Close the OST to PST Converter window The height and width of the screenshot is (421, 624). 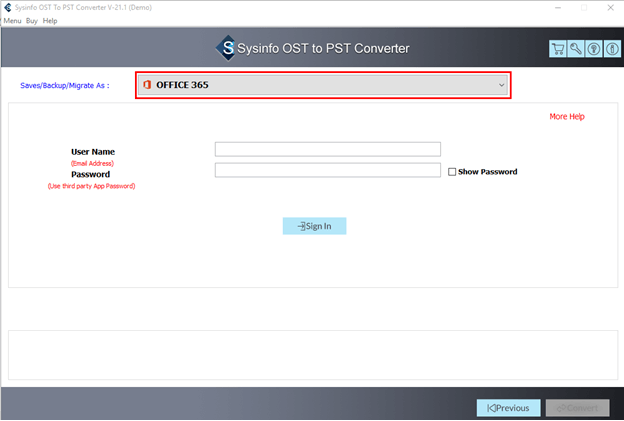(x=610, y=8)
